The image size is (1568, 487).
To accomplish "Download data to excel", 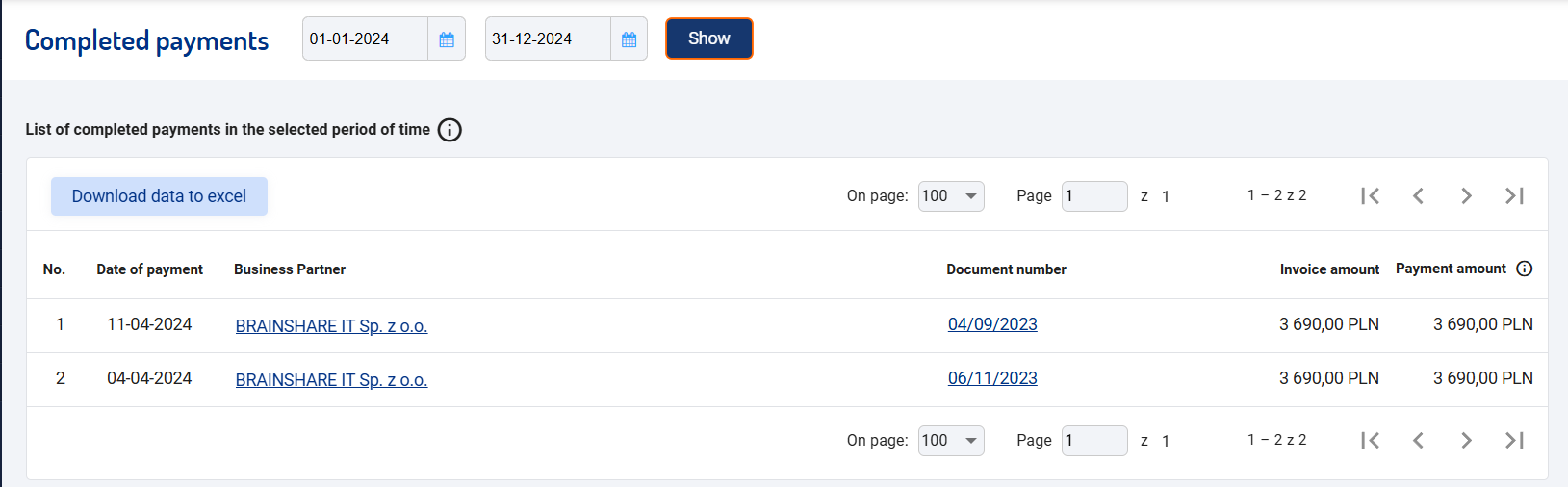I will coord(159,196).
